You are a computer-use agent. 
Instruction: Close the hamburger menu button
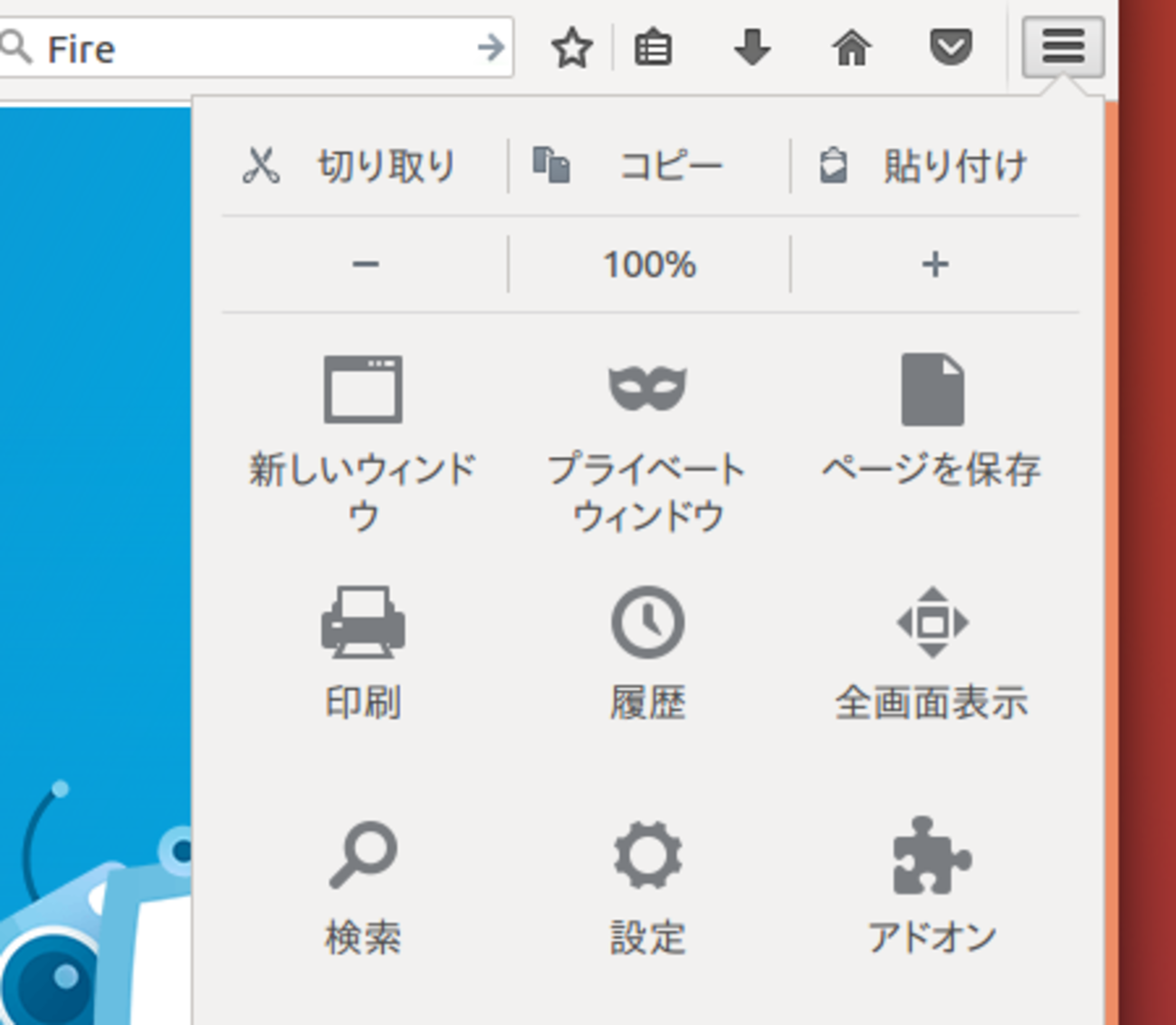point(1063,46)
